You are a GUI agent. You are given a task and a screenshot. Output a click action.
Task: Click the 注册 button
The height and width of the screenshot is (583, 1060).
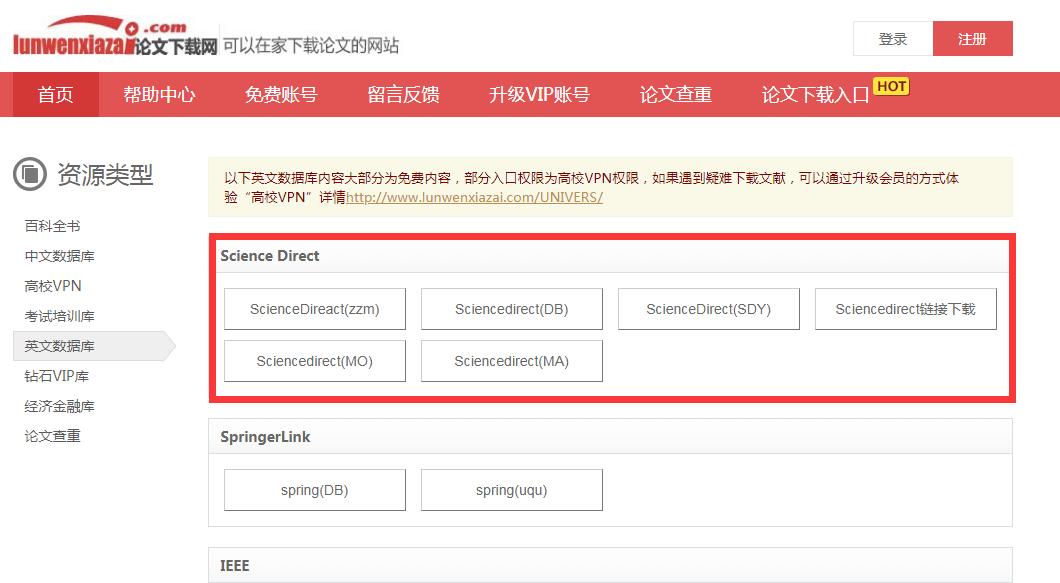(x=972, y=38)
